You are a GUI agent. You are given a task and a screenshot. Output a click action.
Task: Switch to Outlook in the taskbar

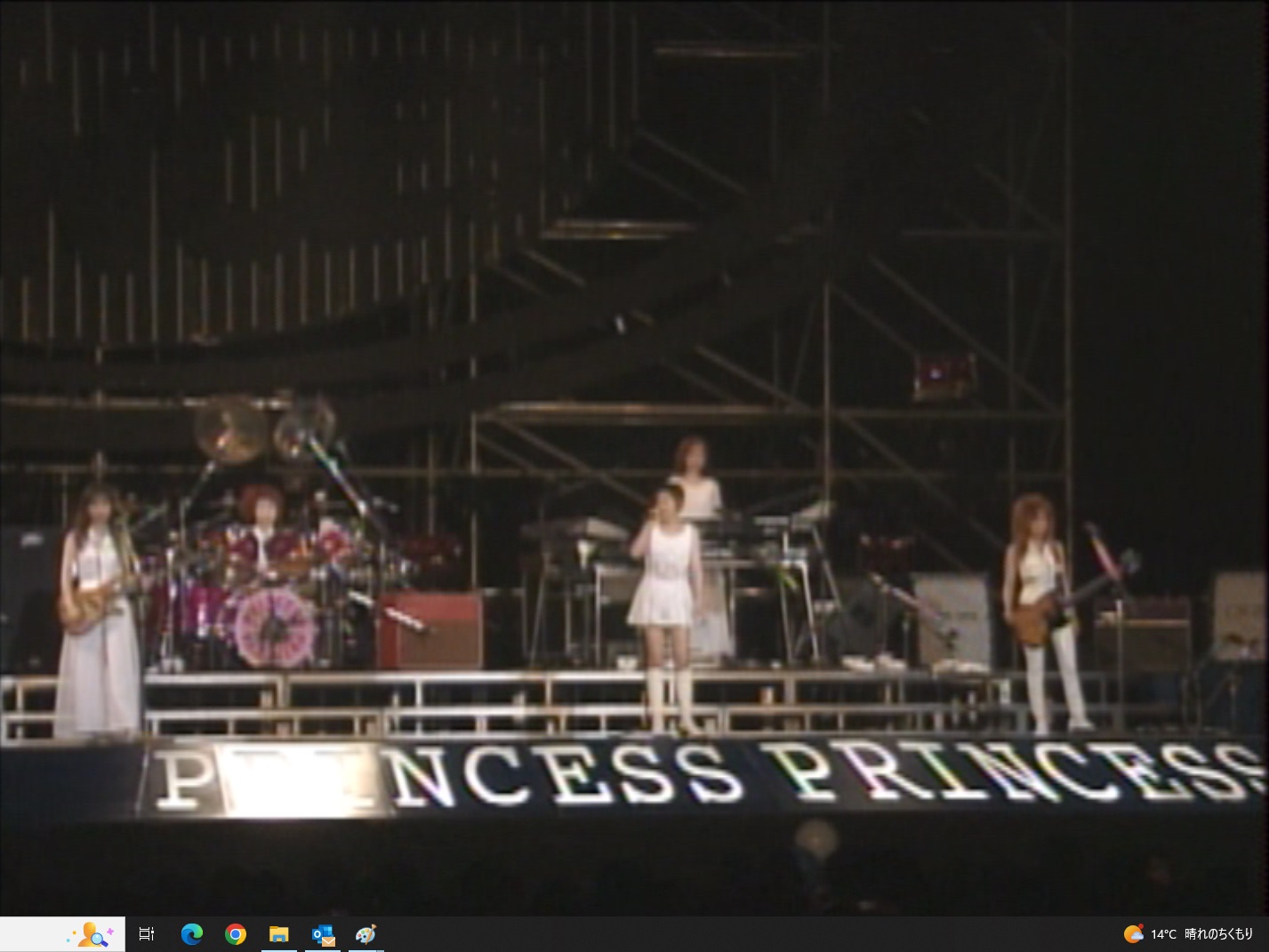pos(323,933)
